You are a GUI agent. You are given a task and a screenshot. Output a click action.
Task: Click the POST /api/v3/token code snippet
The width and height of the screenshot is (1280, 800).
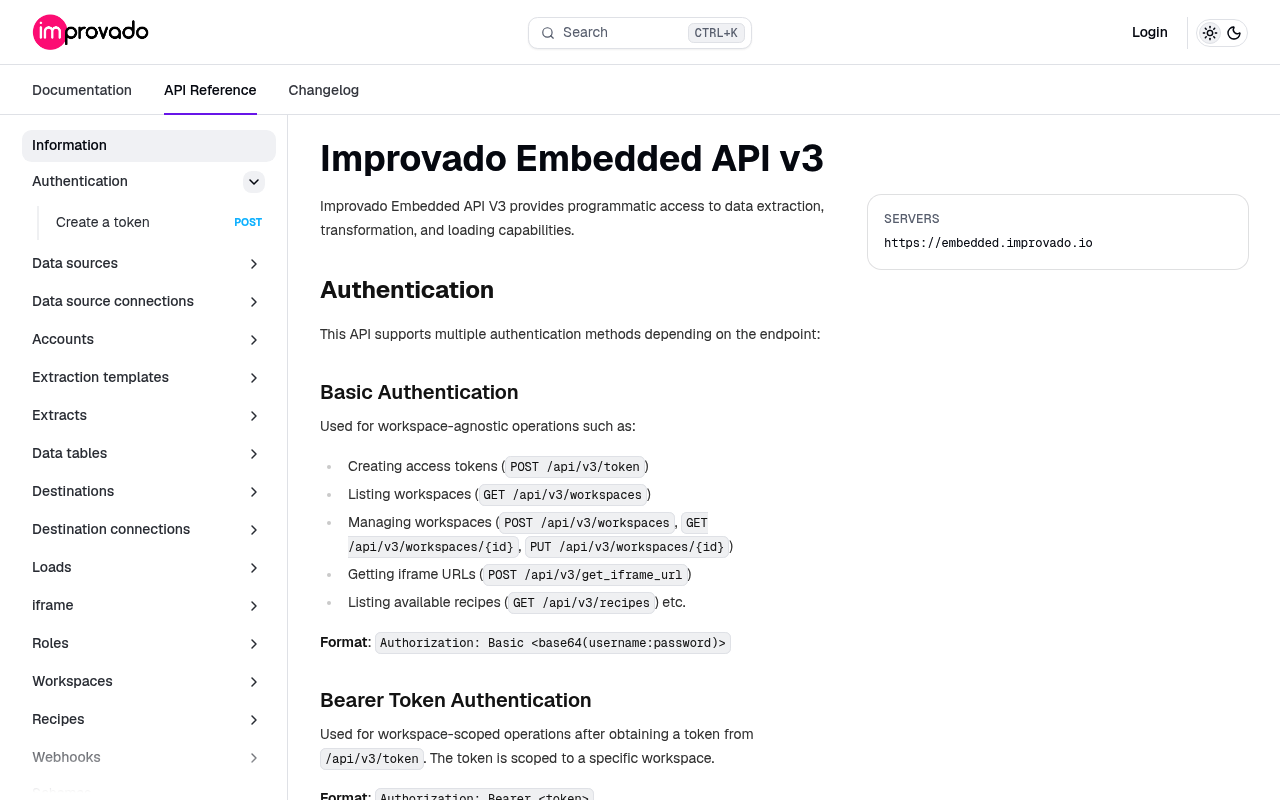575,467
